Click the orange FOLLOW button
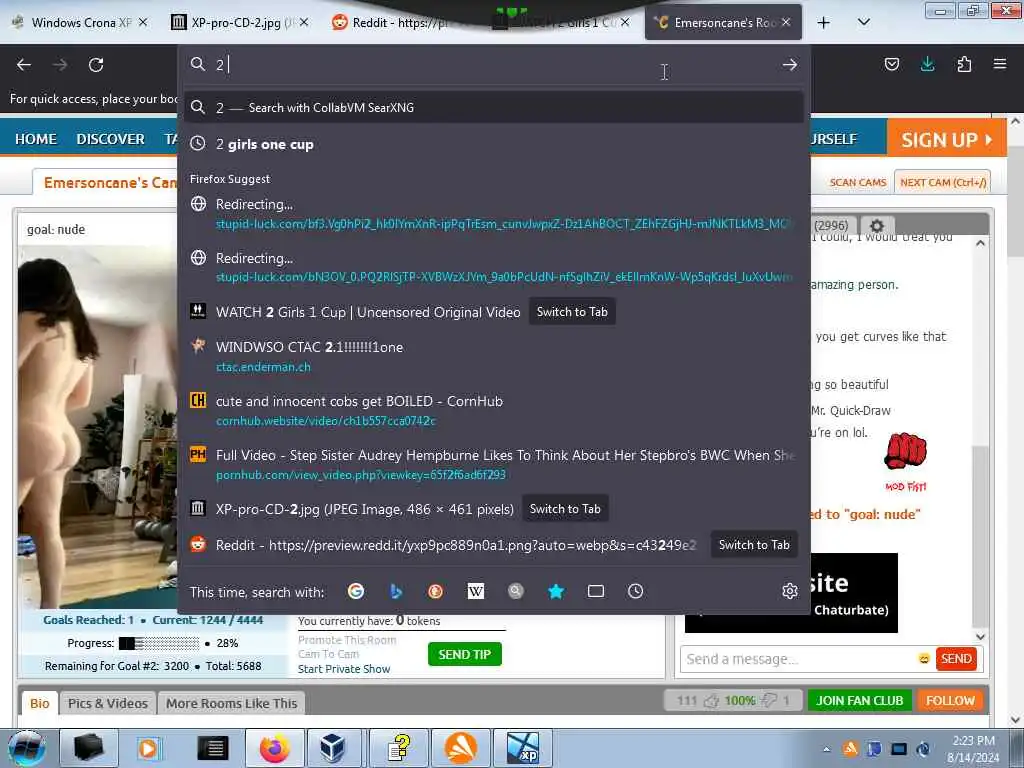The width and height of the screenshot is (1024, 768). pyautogui.click(x=950, y=701)
